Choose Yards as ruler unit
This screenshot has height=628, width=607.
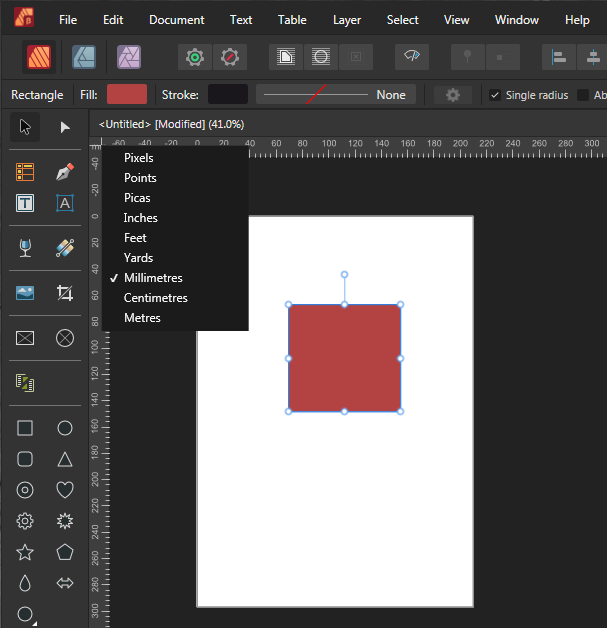[x=175, y=258]
